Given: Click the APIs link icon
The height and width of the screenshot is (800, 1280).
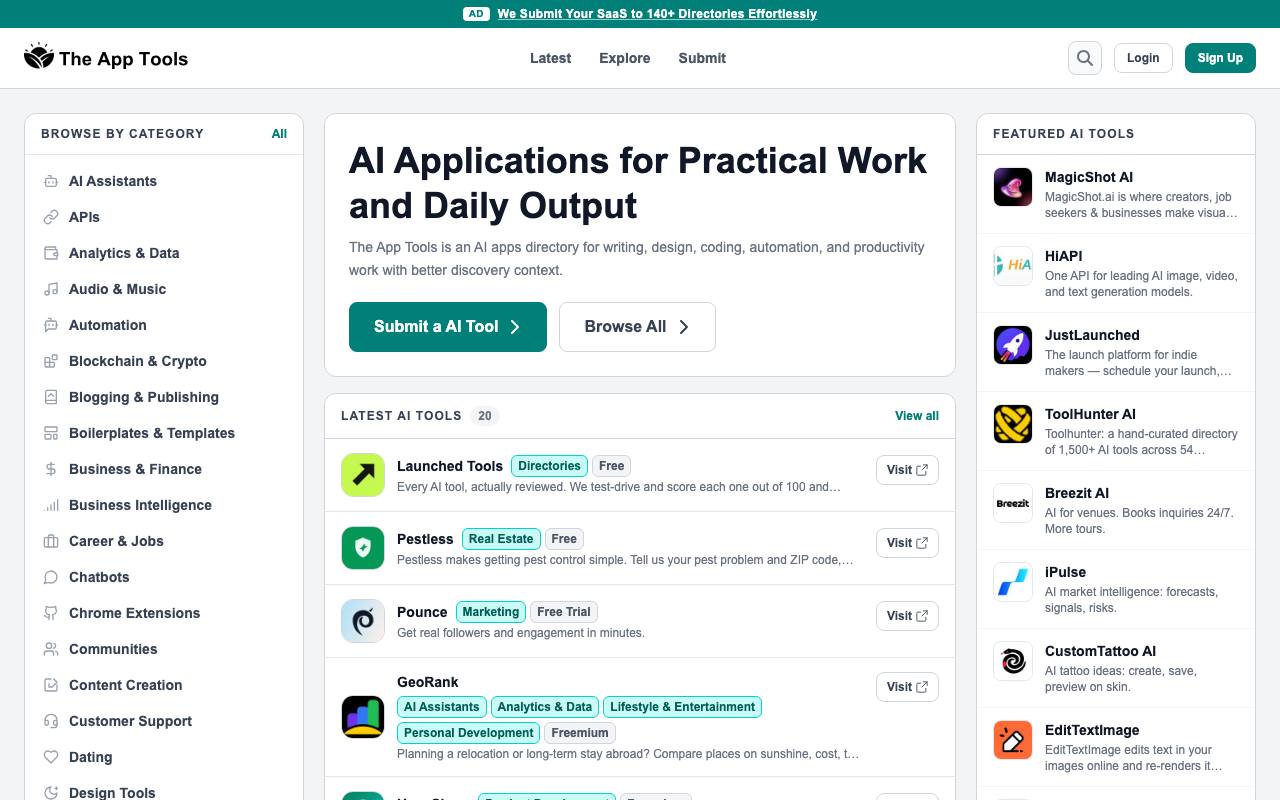Looking at the screenshot, I should coord(51,217).
